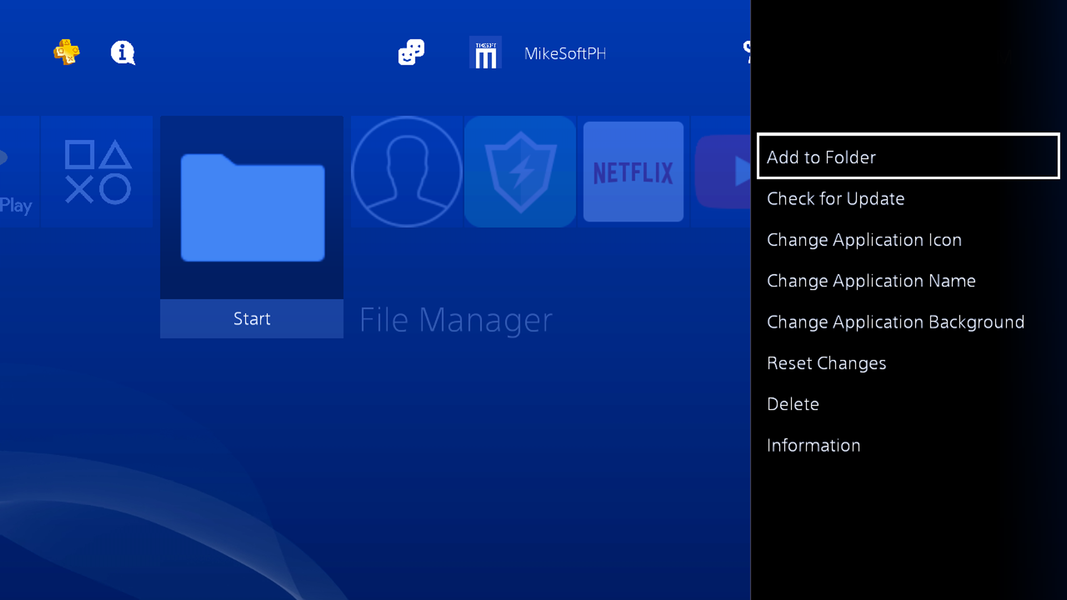Select the File Manager folder tile
The height and width of the screenshot is (600, 1067).
tap(251, 210)
